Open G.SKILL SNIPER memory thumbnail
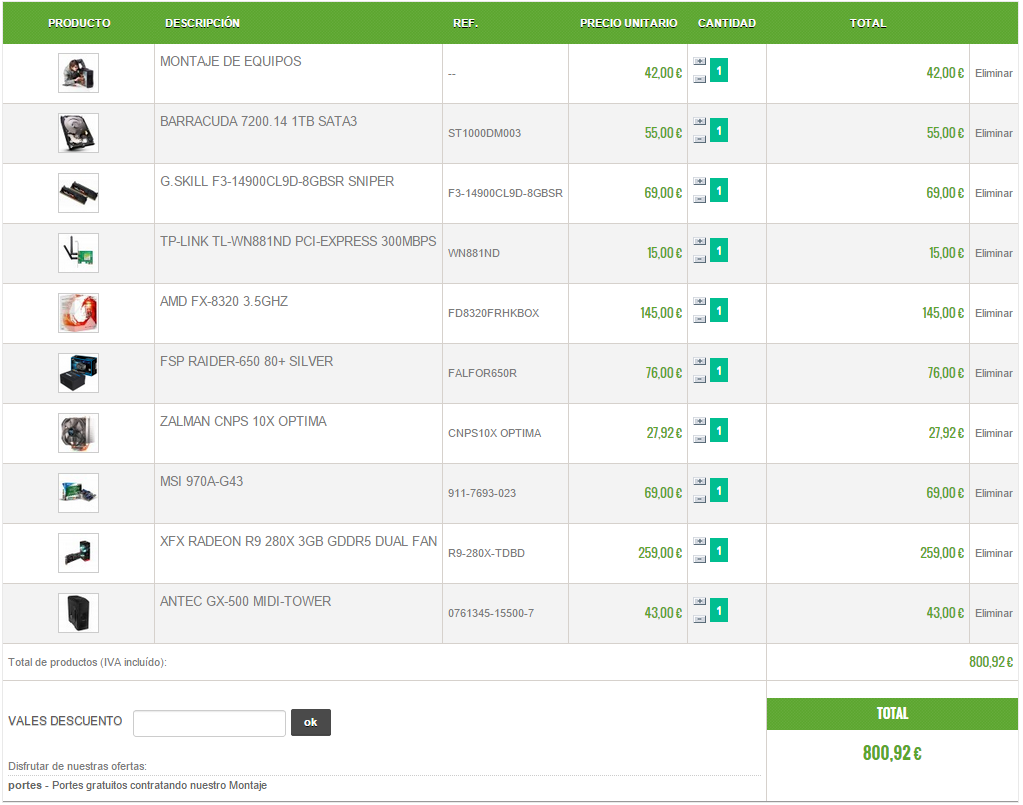The width and height of the screenshot is (1023, 805). pyautogui.click(x=78, y=193)
